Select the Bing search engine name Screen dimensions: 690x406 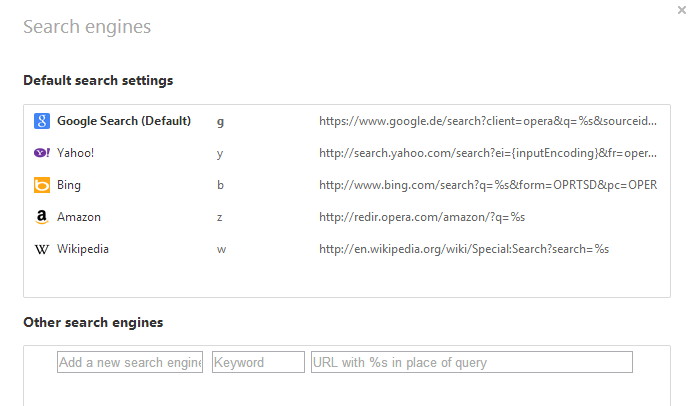coord(69,185)
